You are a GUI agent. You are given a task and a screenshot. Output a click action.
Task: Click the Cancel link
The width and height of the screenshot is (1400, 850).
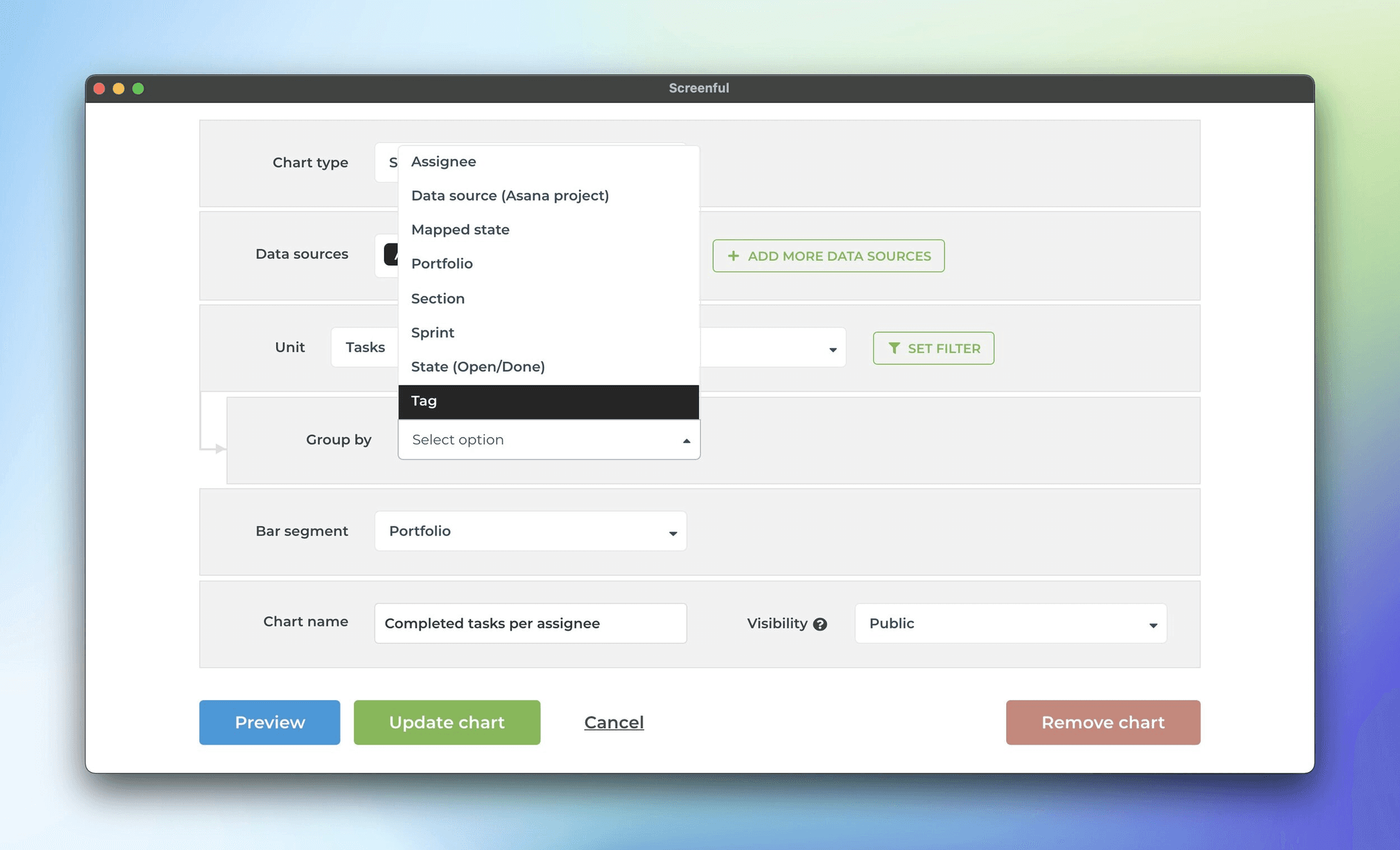614,722
